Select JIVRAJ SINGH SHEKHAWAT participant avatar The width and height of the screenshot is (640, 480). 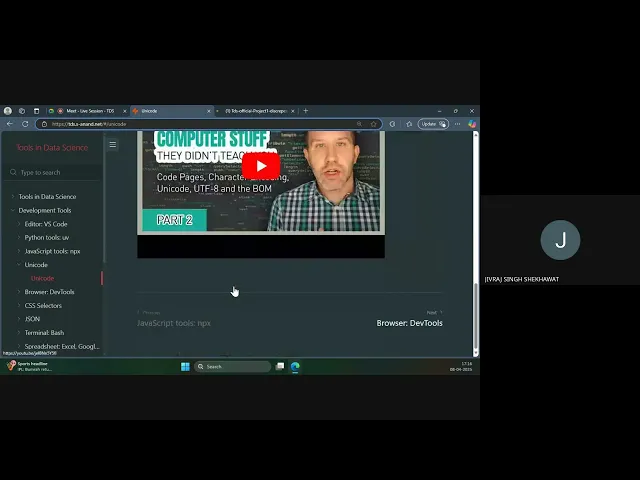coord(560,240)
